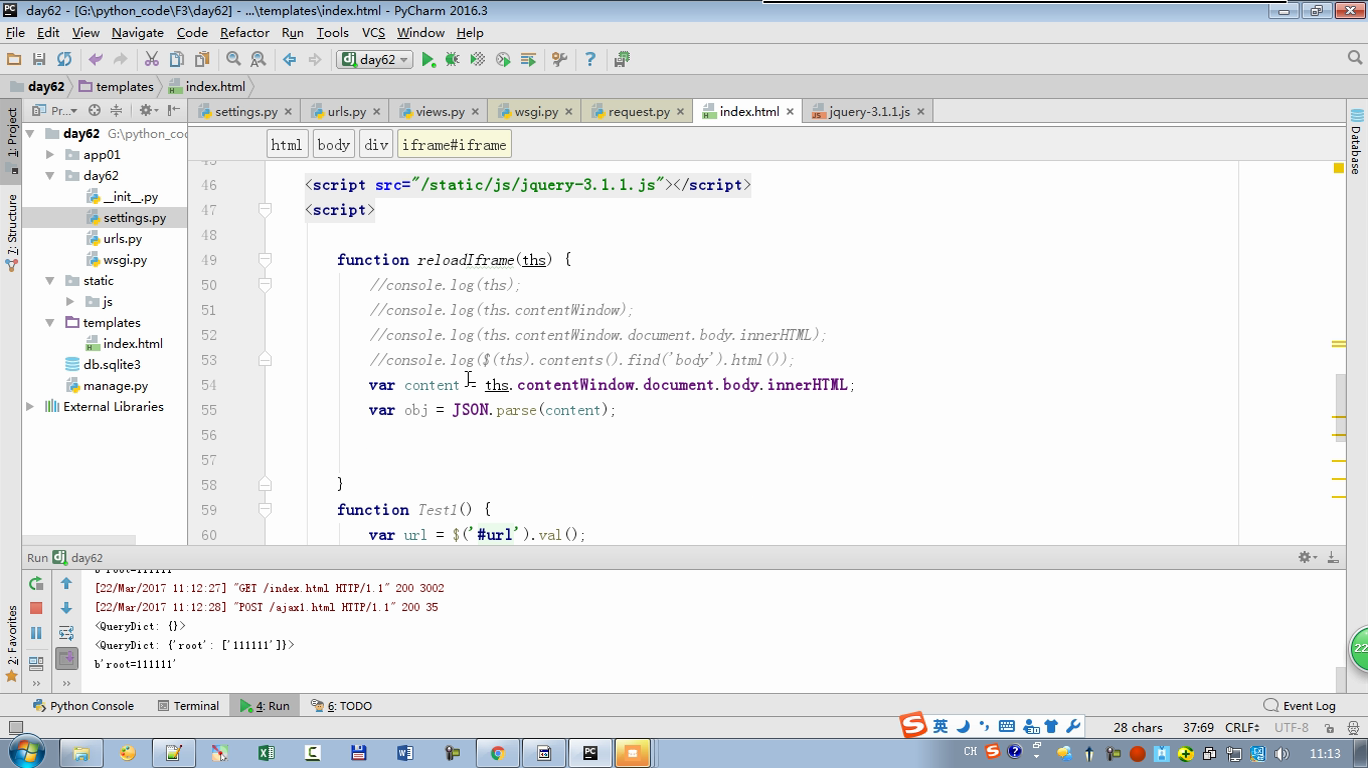Click the Synchronize toolbar icon
The width and height of the screenshot is (1368, 768).
[x=64, y=60]
